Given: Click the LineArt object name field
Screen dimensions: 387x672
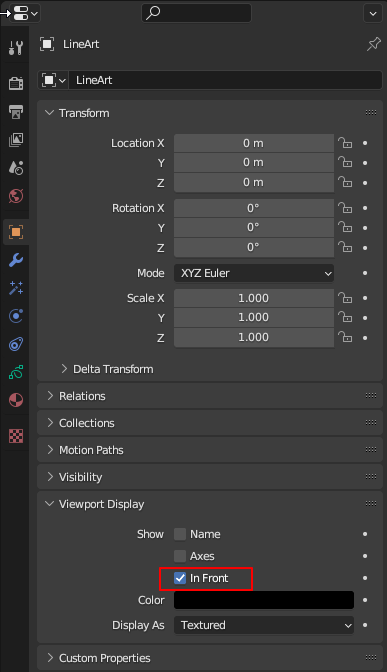Looking at the screenshot, I should click(226, 80).
